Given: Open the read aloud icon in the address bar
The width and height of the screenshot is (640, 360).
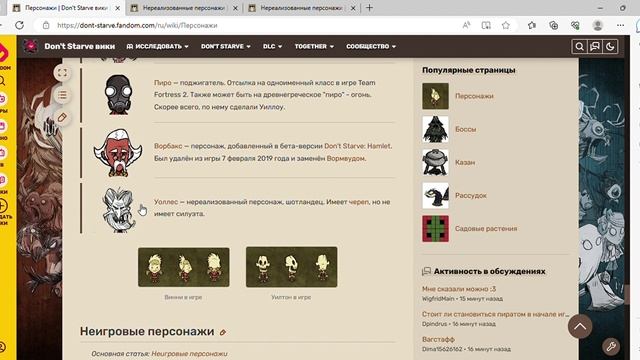Looking at the screenshot, I should click(466, 25).
